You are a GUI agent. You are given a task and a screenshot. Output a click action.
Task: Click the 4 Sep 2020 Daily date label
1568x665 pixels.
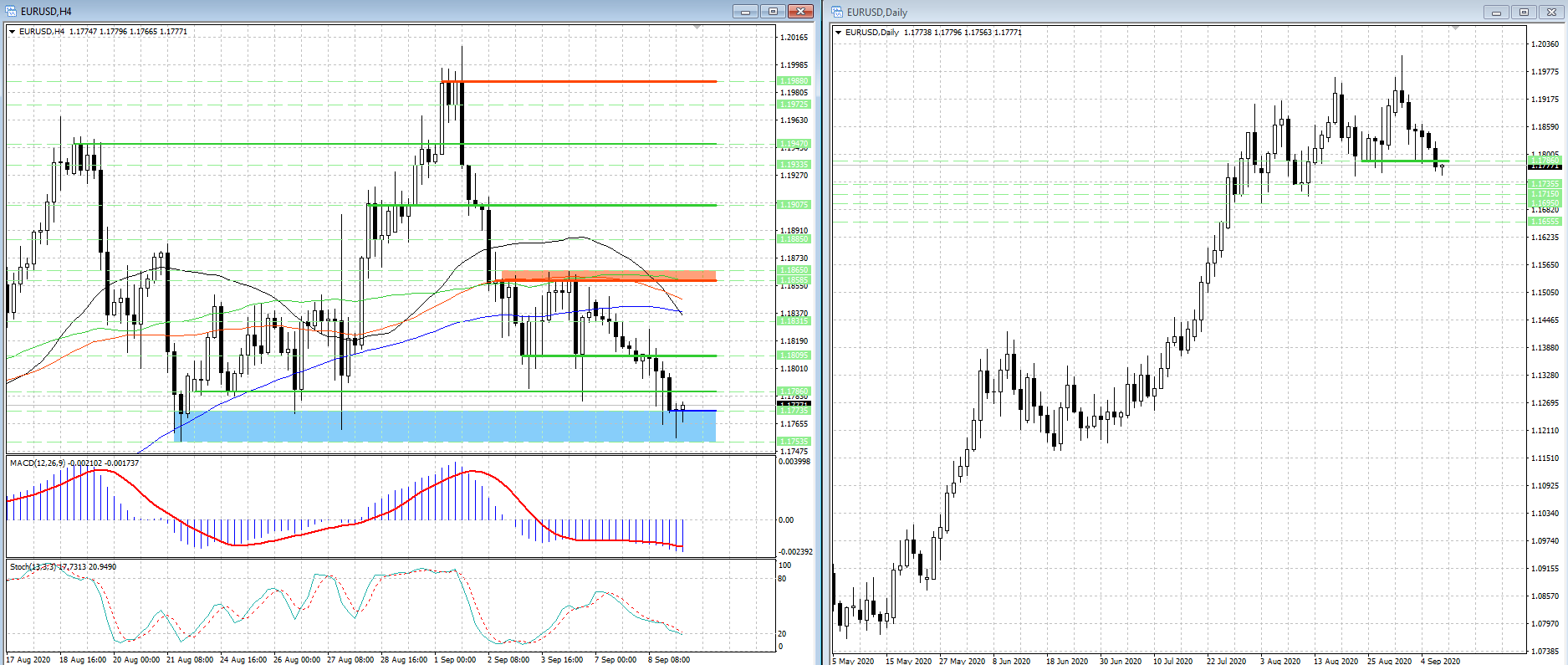(1440, 660)
